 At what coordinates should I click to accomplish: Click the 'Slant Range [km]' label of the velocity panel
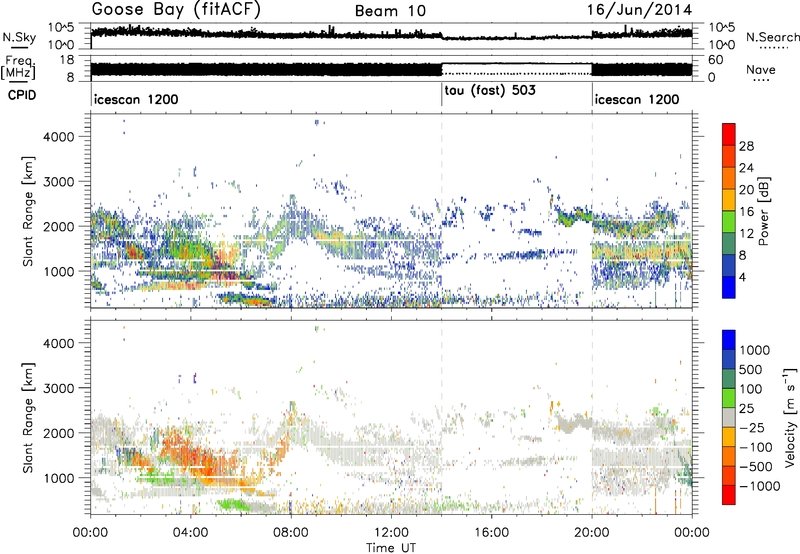click(28, 418)
